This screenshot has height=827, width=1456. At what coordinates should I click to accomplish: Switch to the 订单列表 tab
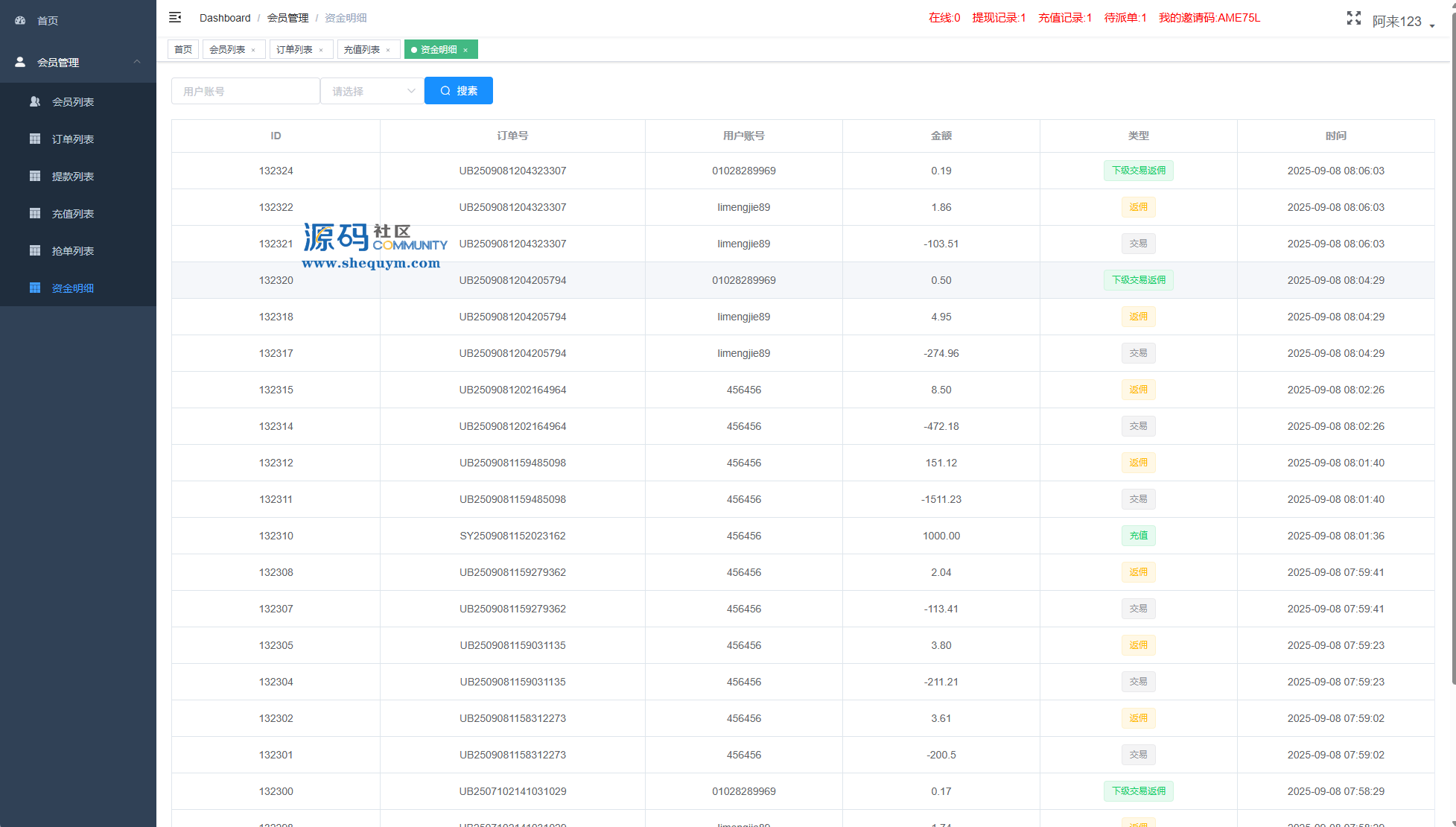pos(294,50)
